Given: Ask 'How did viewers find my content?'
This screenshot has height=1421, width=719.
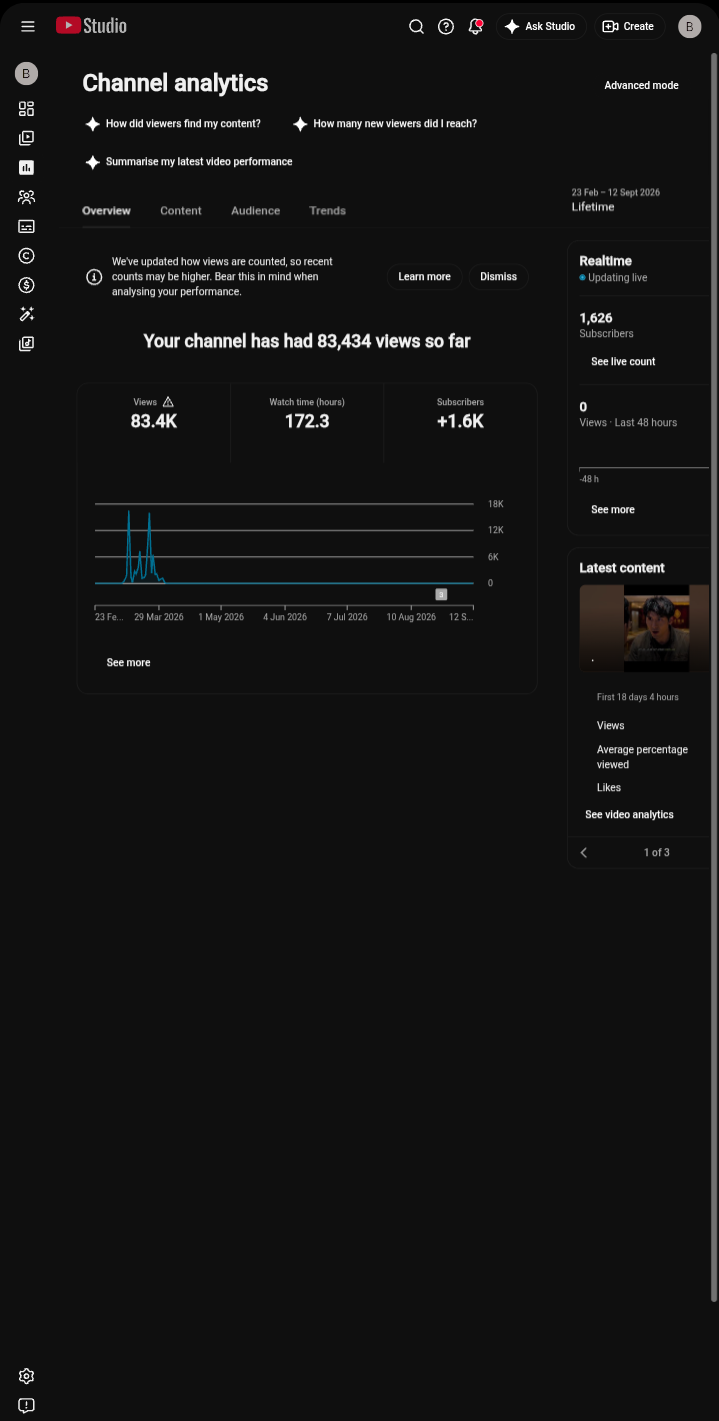Looking at the screenshot, I should (x=173, y=124).
